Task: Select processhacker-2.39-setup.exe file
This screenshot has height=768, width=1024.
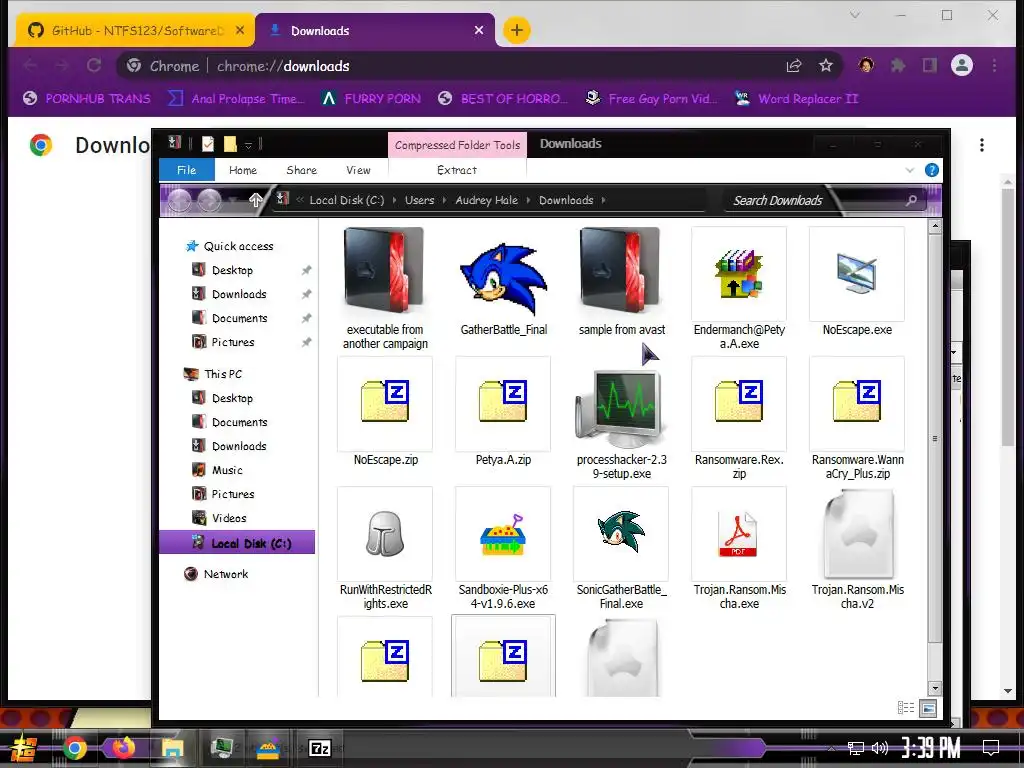Action: (x=621, y=418)
